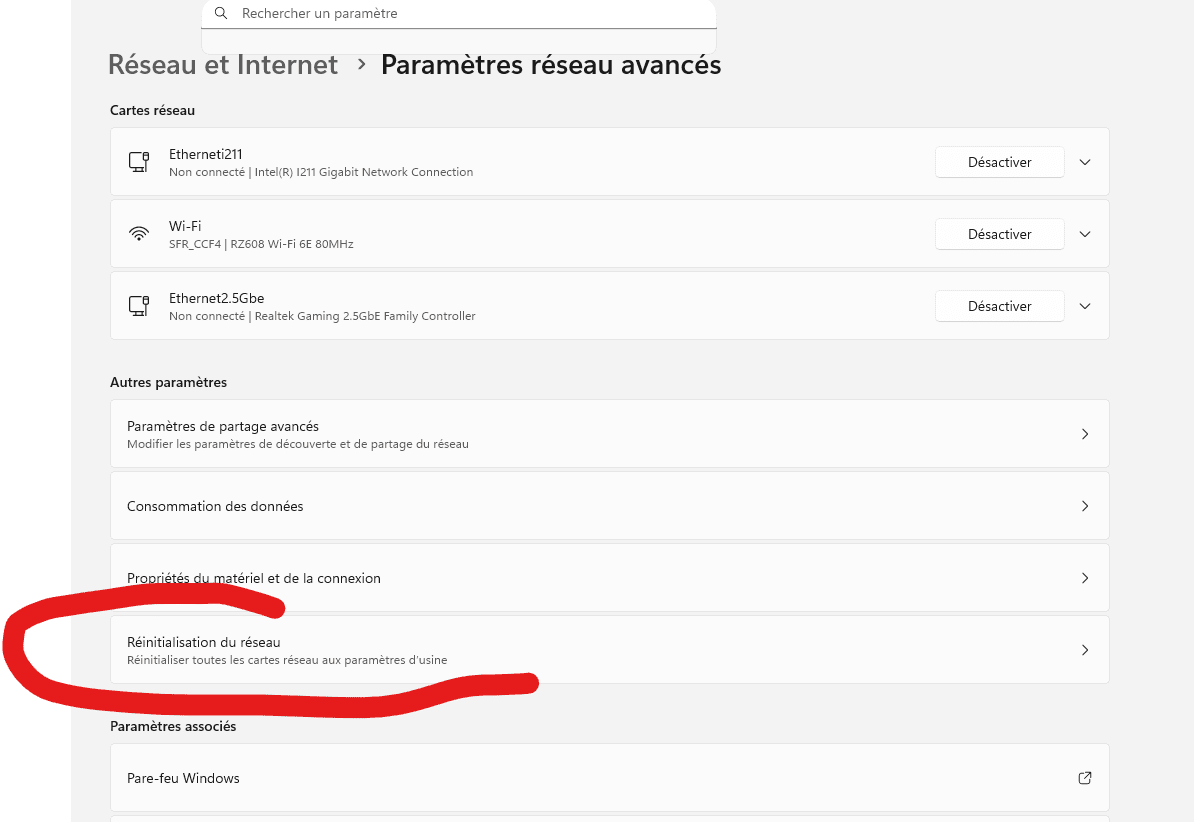Expand the Ethernet2.5Gbe adapter details
Screen dimensions: 1194x822
(x=1085, y=306)
